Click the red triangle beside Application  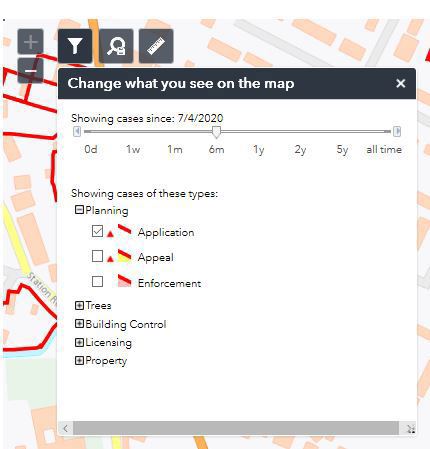[110, 234]
